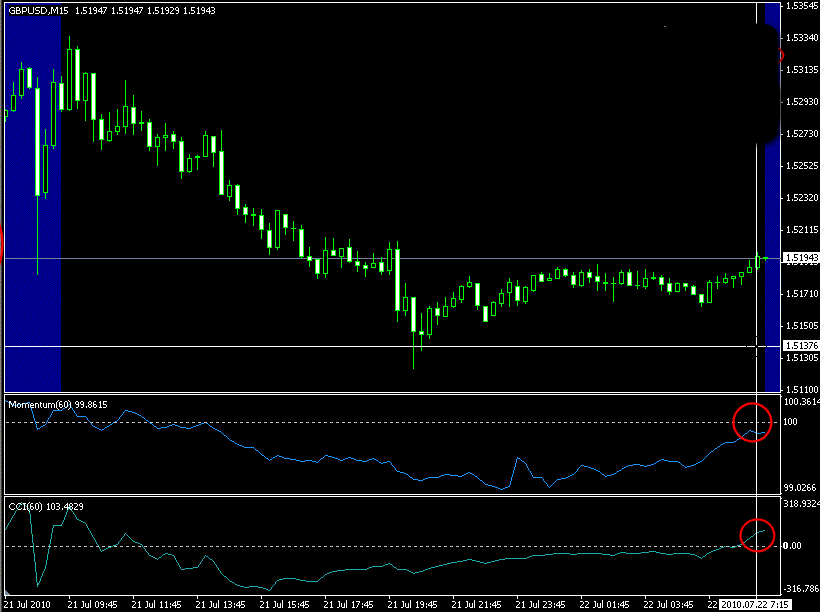This screenshot has height=612, width=824.
Task: Click the price scale value 1.53340
Action: tap(802, 38)
